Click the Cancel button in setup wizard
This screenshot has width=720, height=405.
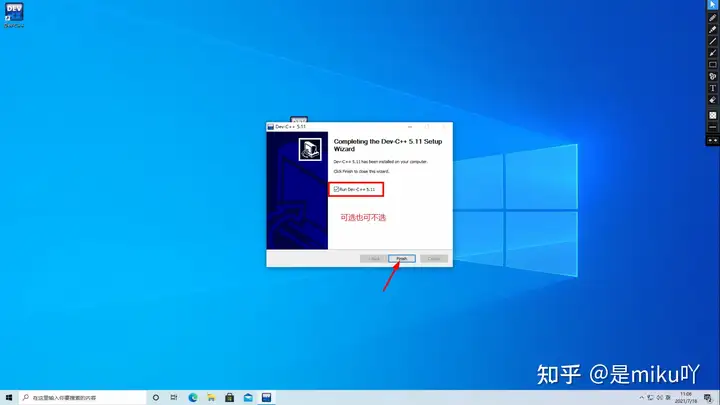(433, 259)
